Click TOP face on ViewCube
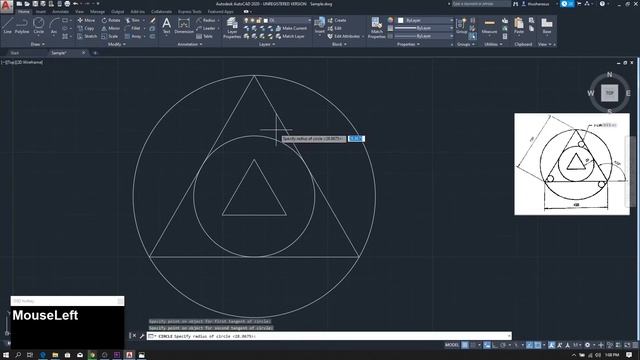This screenshot has width=640, height=360. 609,93
